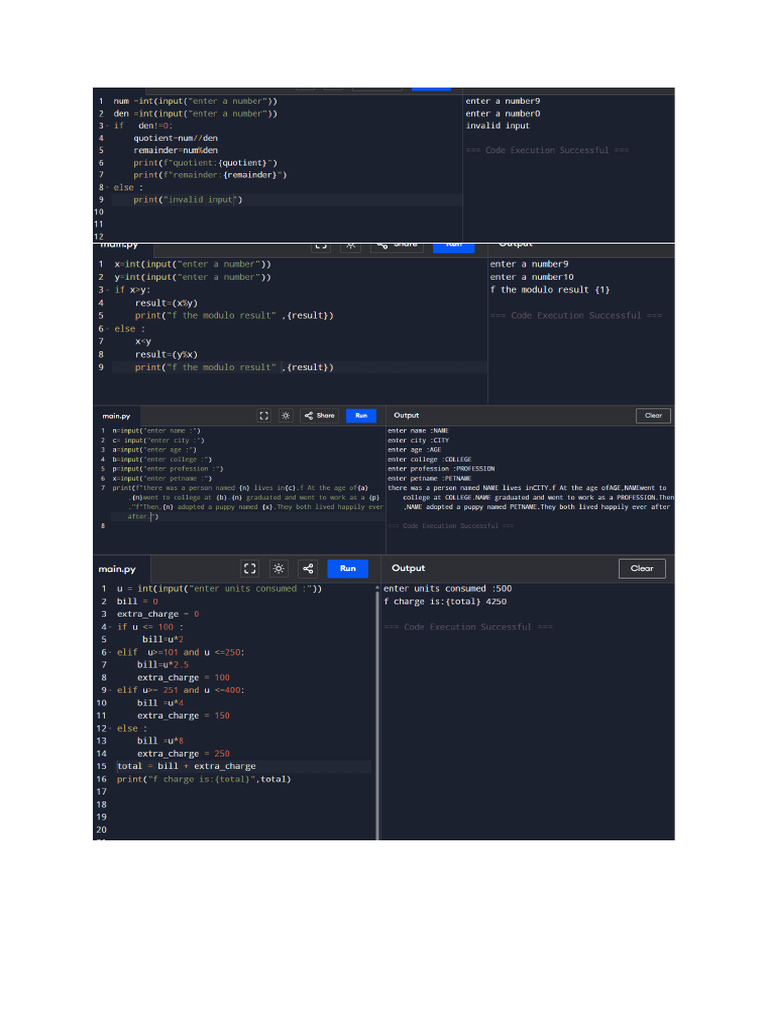Click the code line 'extra_charge = 0'
Viewport: 768px width, 1024px height.
[158, 614]
